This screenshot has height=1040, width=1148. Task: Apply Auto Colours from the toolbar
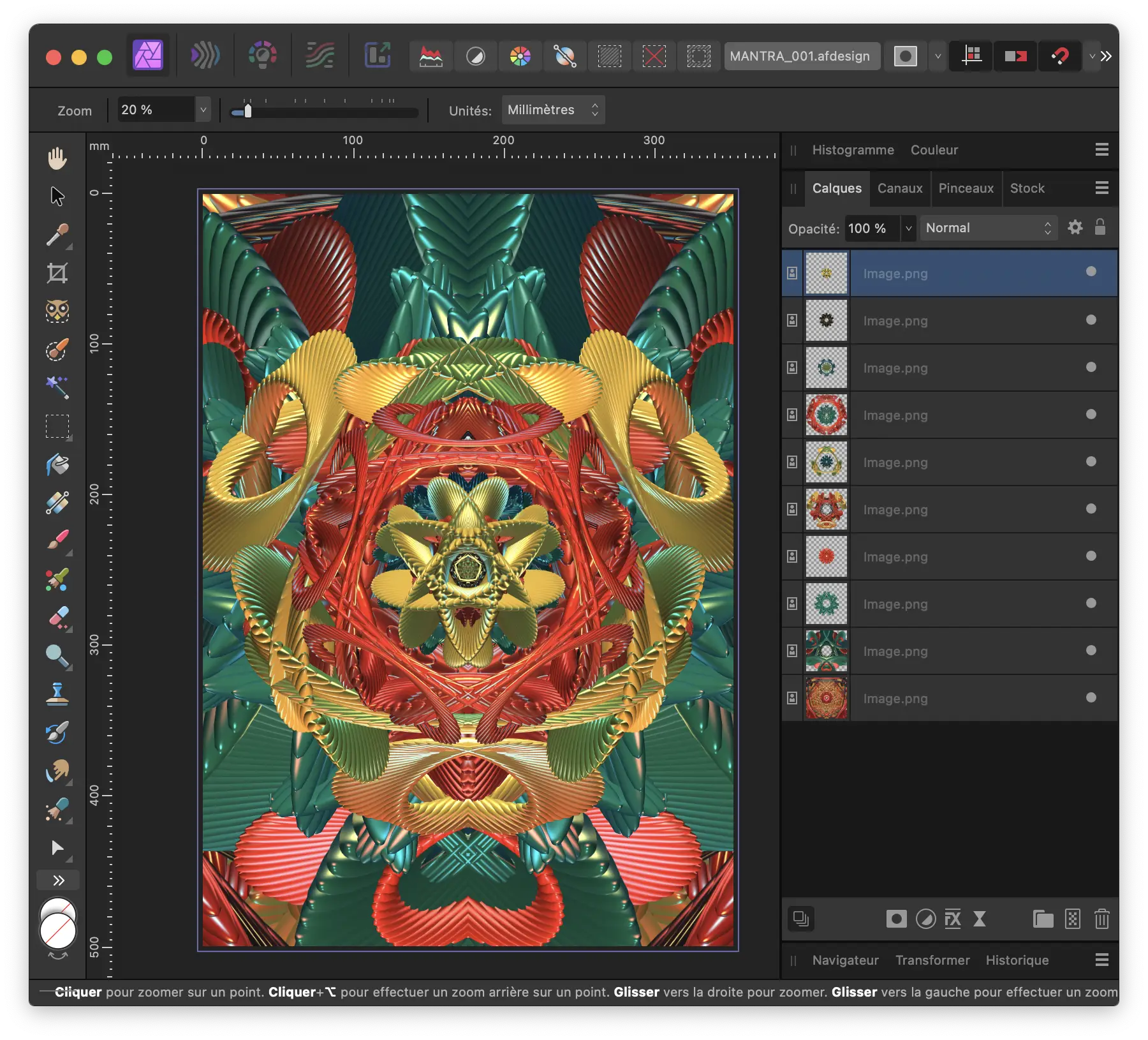(x=520, y=56)
